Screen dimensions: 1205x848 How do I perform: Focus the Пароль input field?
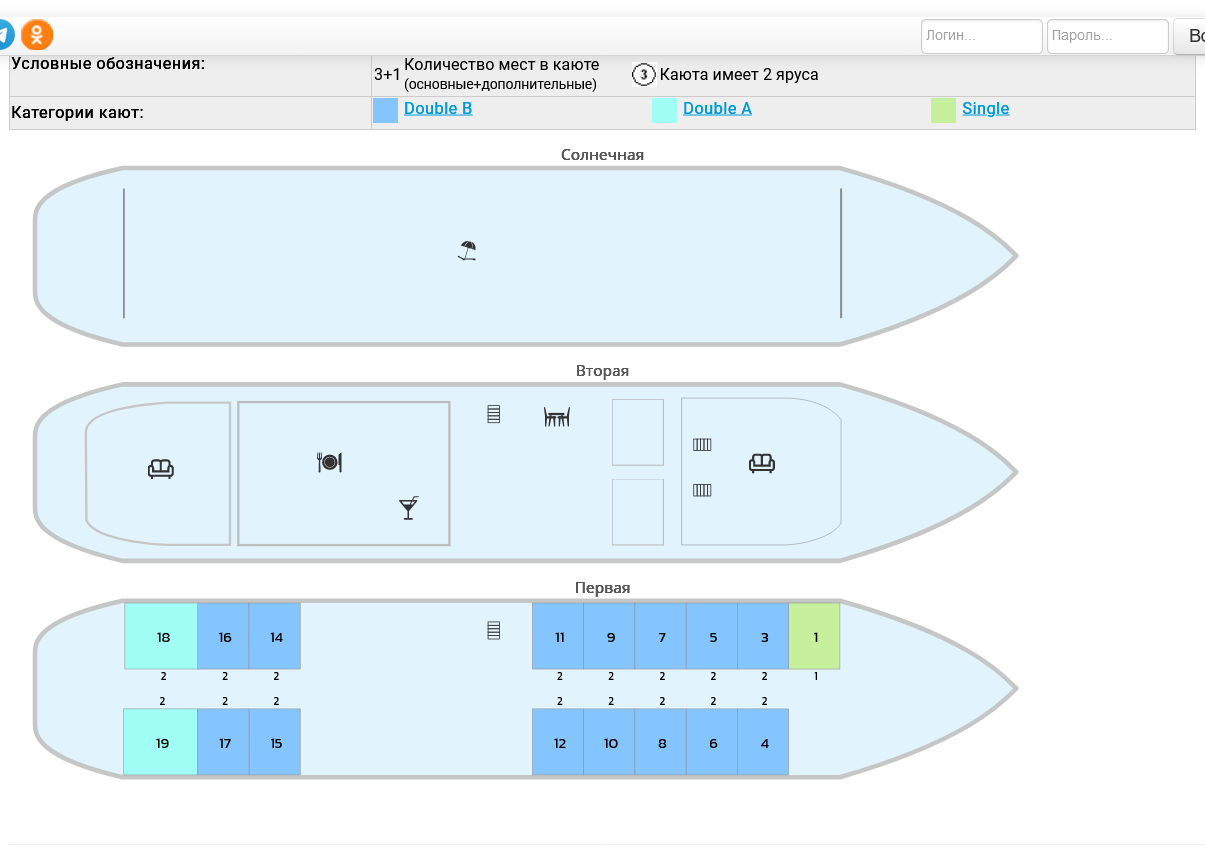(x=1107, y=36)
